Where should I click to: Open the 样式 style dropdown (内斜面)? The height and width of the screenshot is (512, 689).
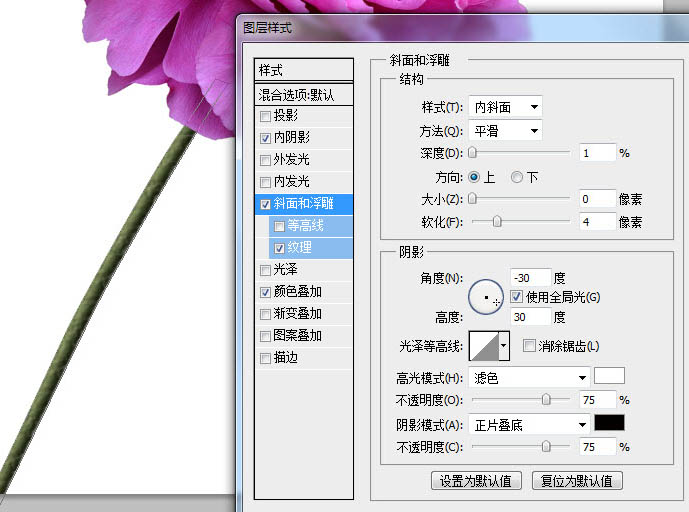tap(505, 107)
